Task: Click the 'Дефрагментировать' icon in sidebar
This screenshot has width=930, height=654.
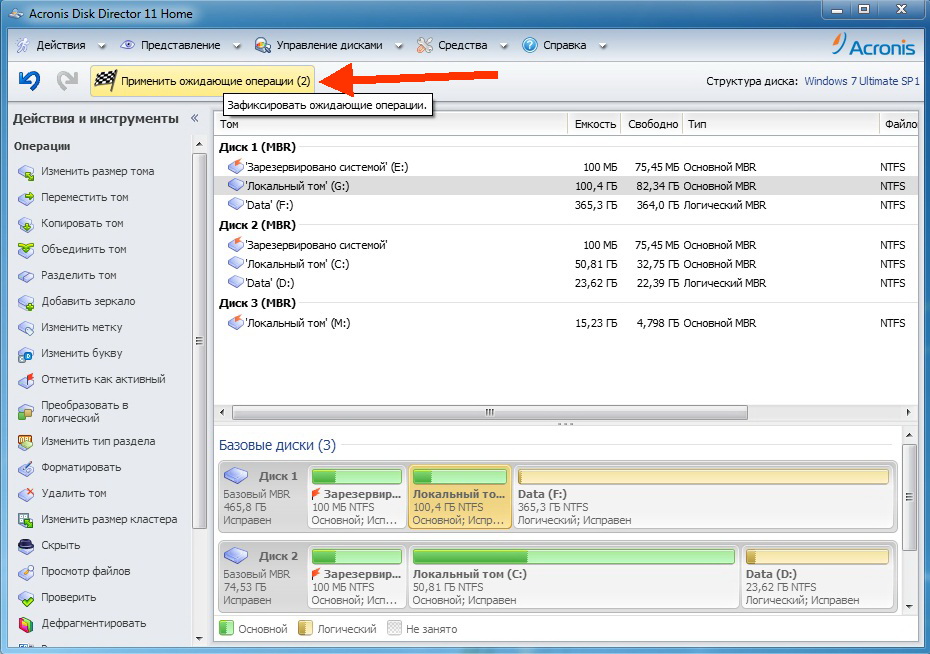Action: coord(26,624)
